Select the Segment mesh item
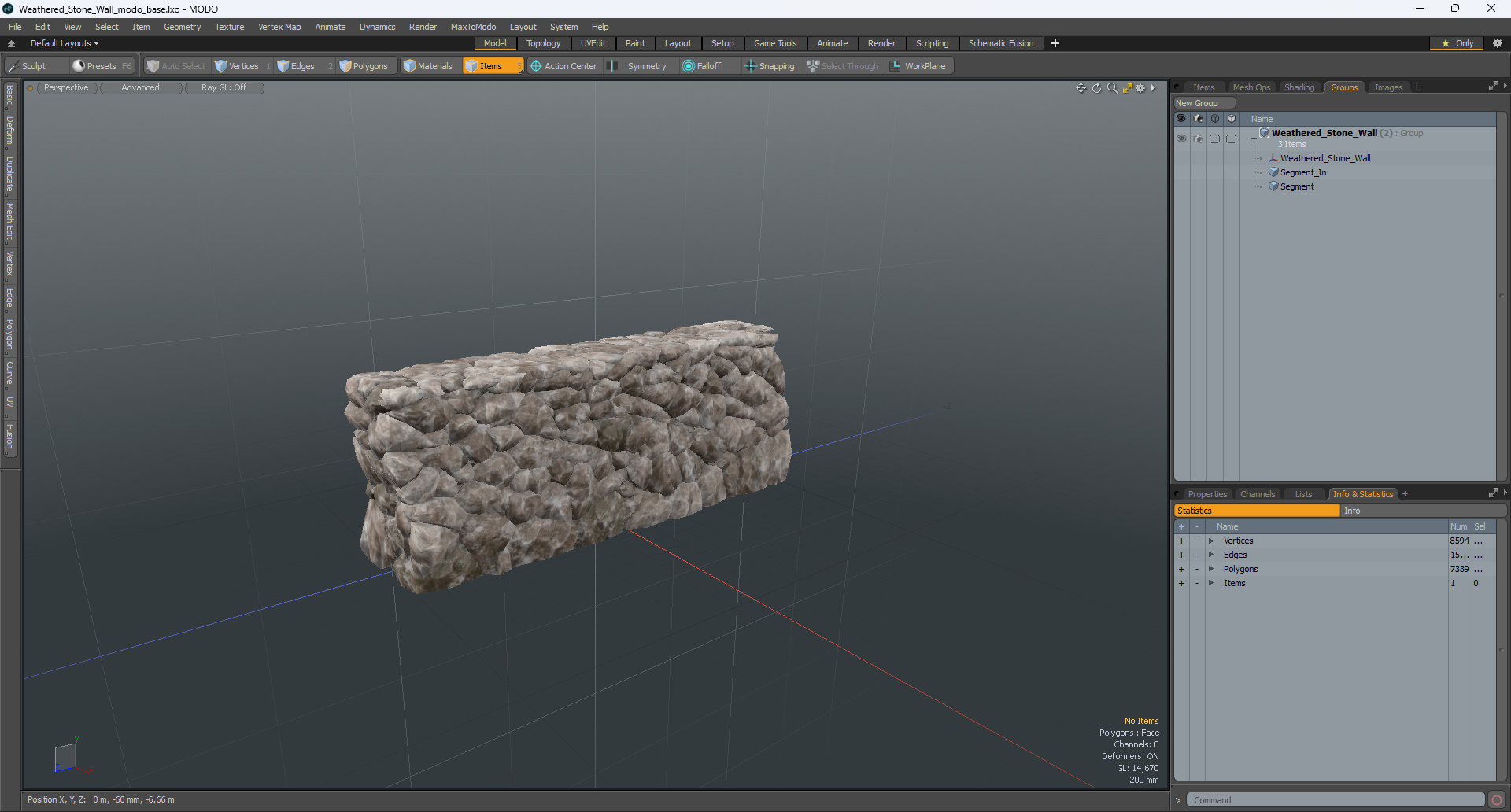 [1297, 186]
